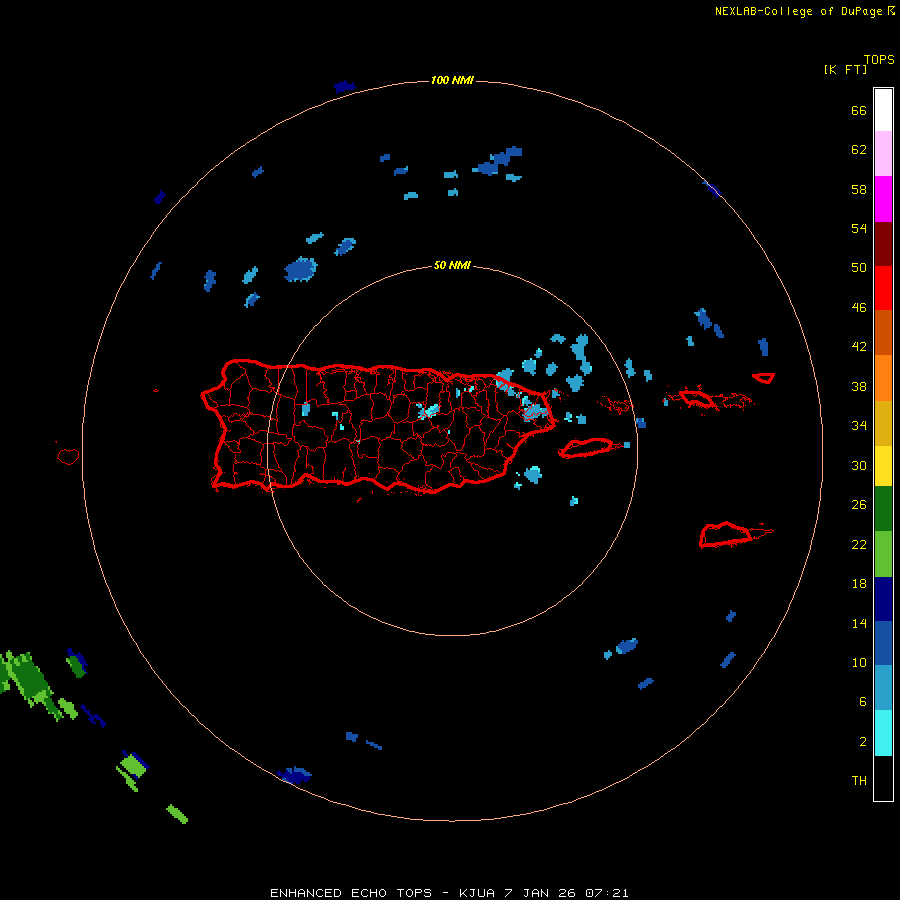900x900 pixels.
Task: Click the [K FT] legend units label
Action: [845, 69]
